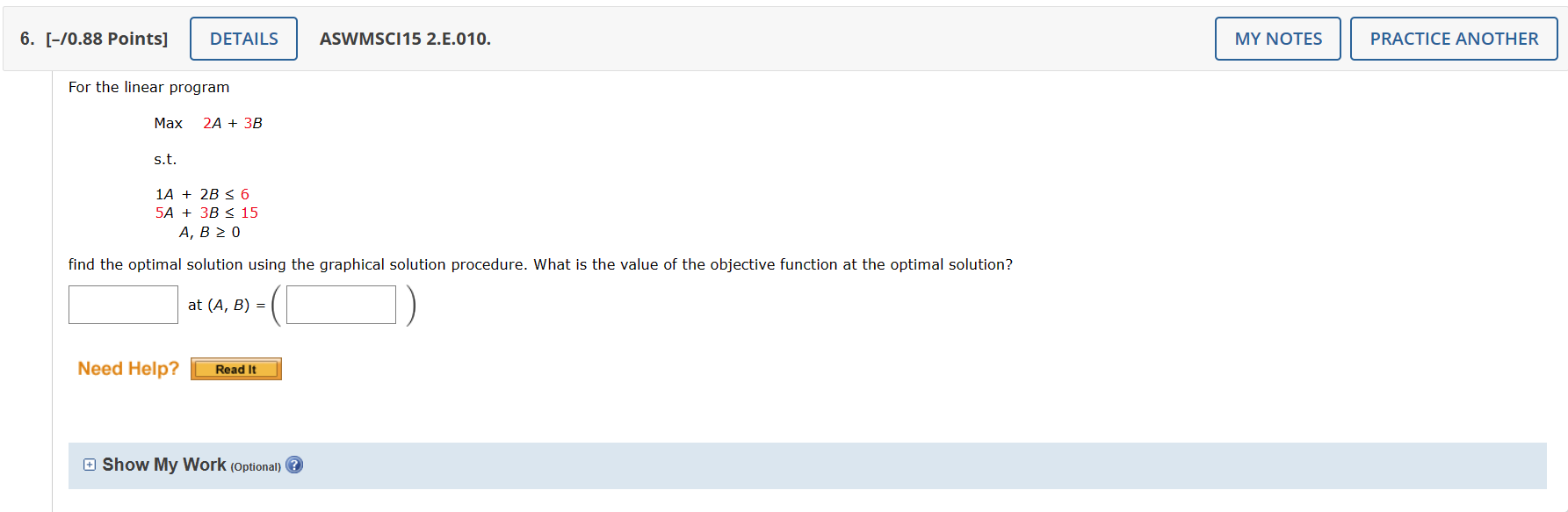1568x512 pixels.
Task: Open MY NOTES for this problem
Action: pos(1277,38)
